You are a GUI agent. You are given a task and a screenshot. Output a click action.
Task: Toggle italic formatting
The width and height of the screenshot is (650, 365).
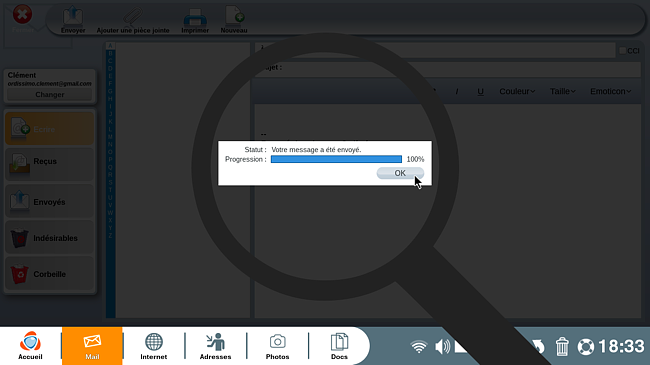coord(457,91)
